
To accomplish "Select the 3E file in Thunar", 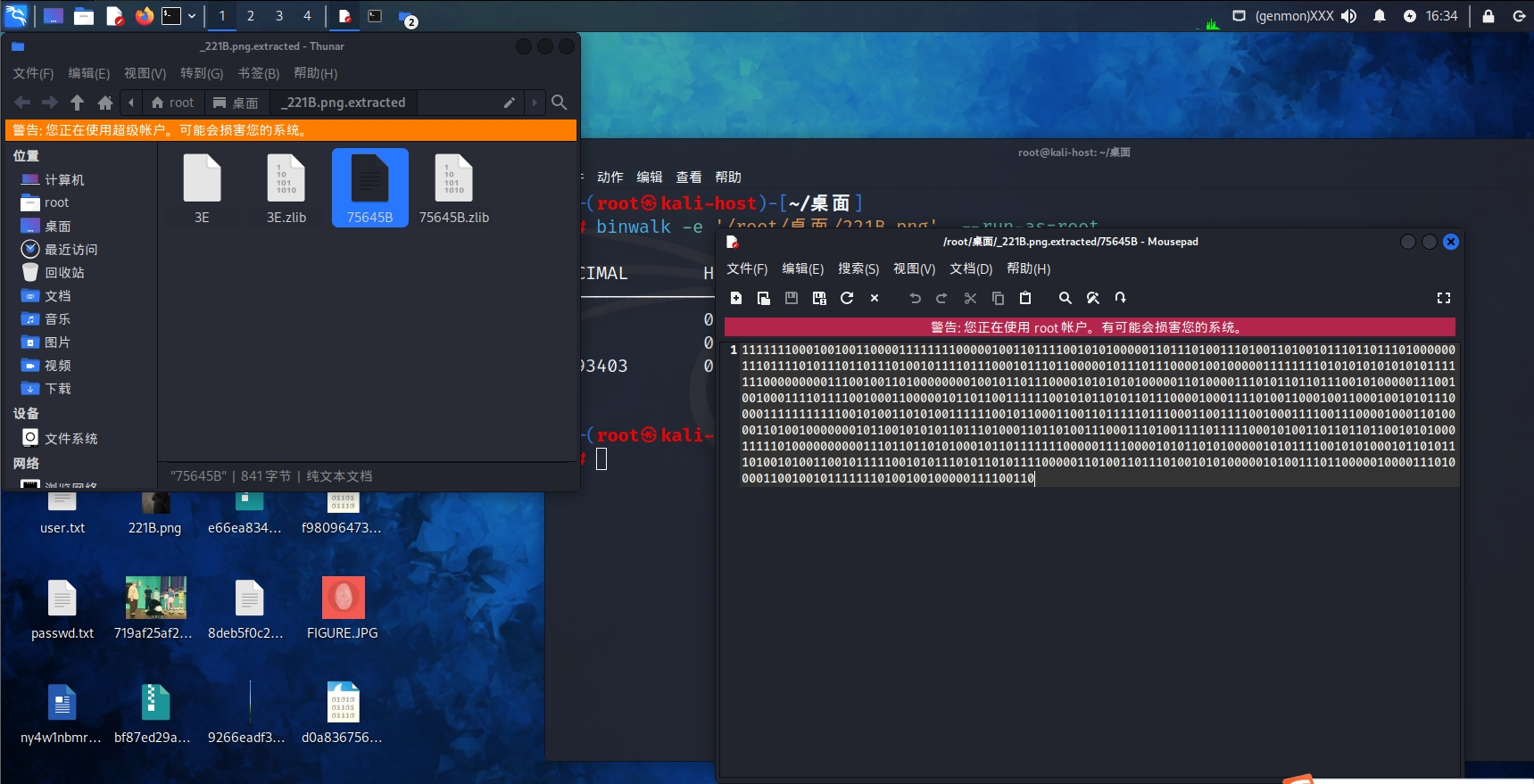I will (x=202, y=188).
